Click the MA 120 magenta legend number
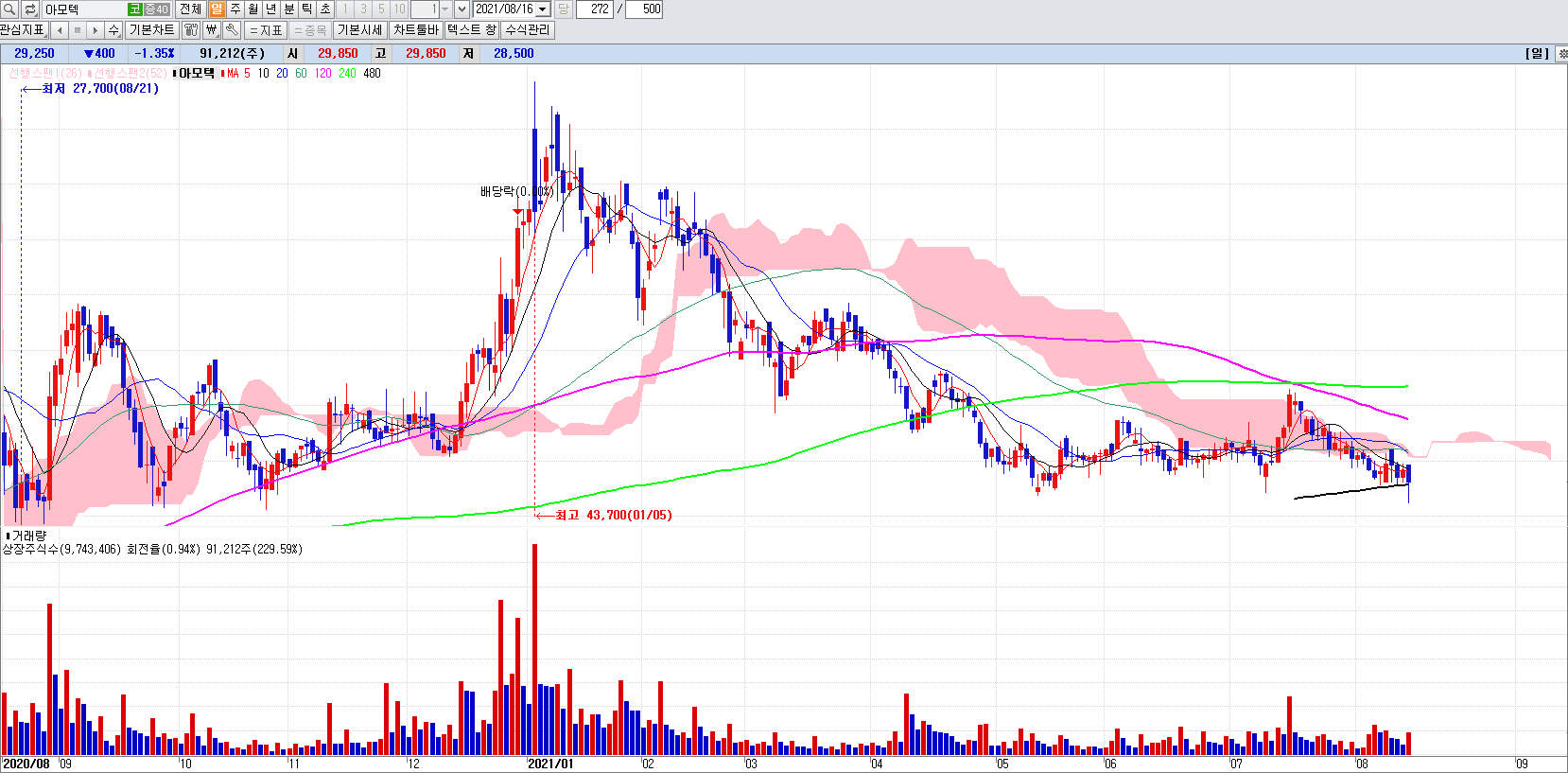 point(323,73)
